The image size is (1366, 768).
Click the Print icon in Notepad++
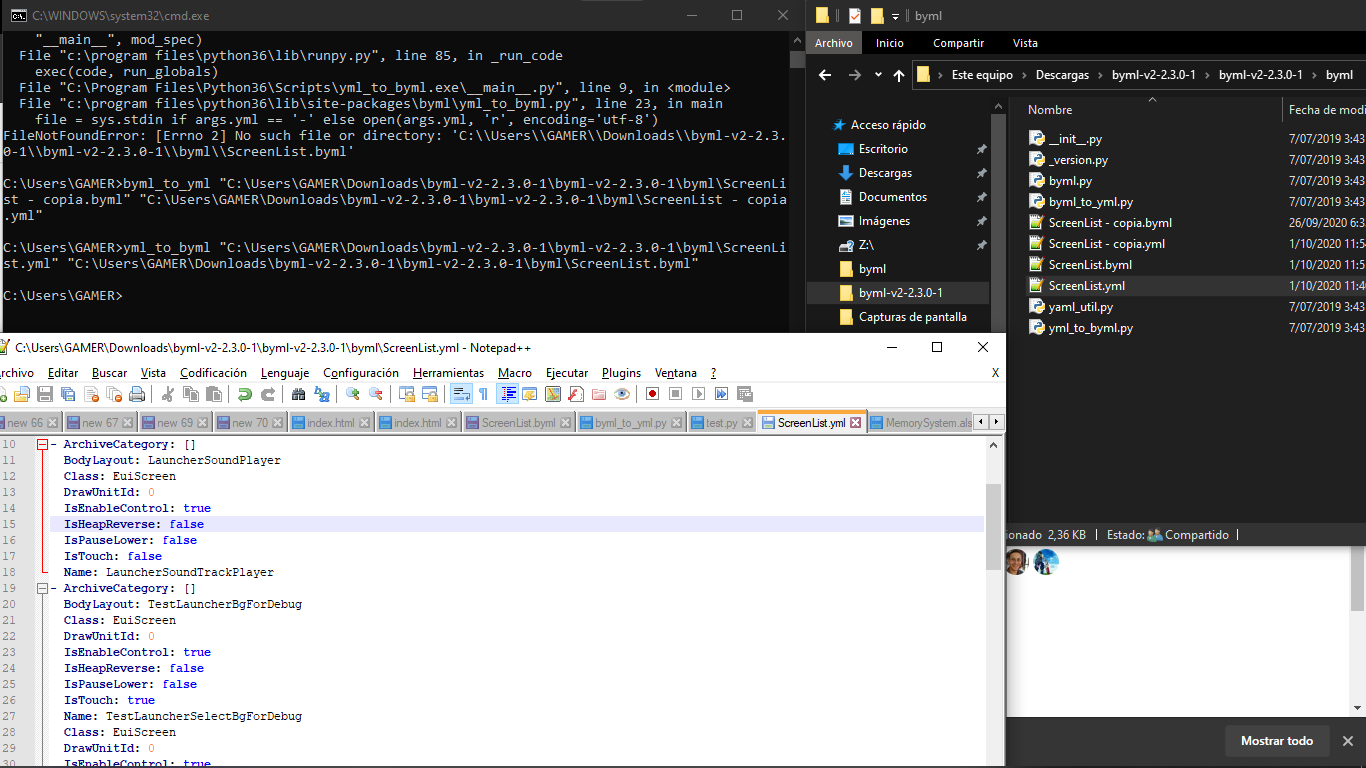coord(136,393)
